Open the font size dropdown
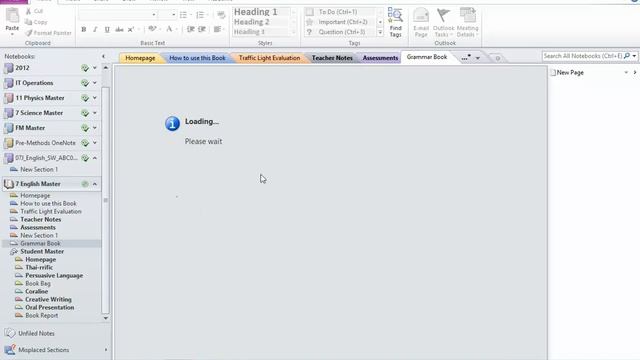Screen dimensions: 640x360 pos(173,15)
